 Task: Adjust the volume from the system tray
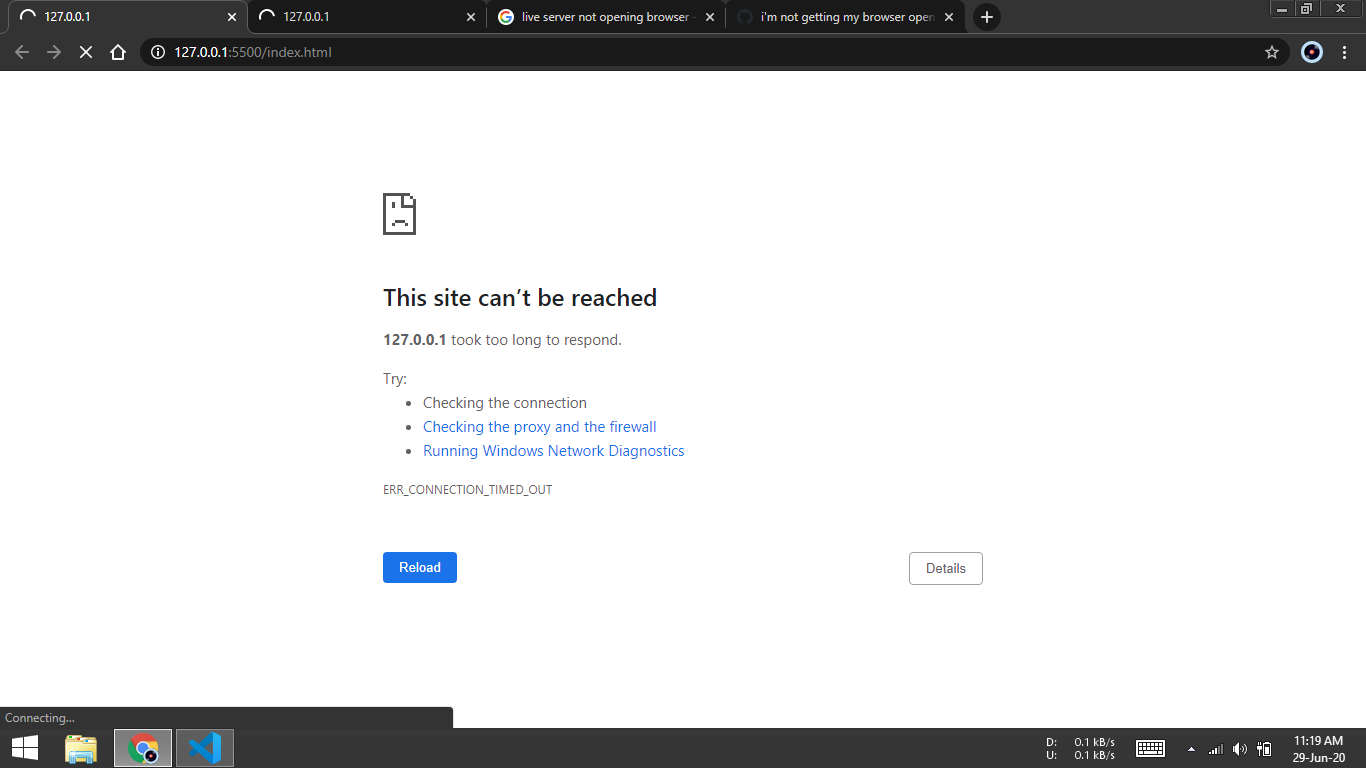point(1239,747)
